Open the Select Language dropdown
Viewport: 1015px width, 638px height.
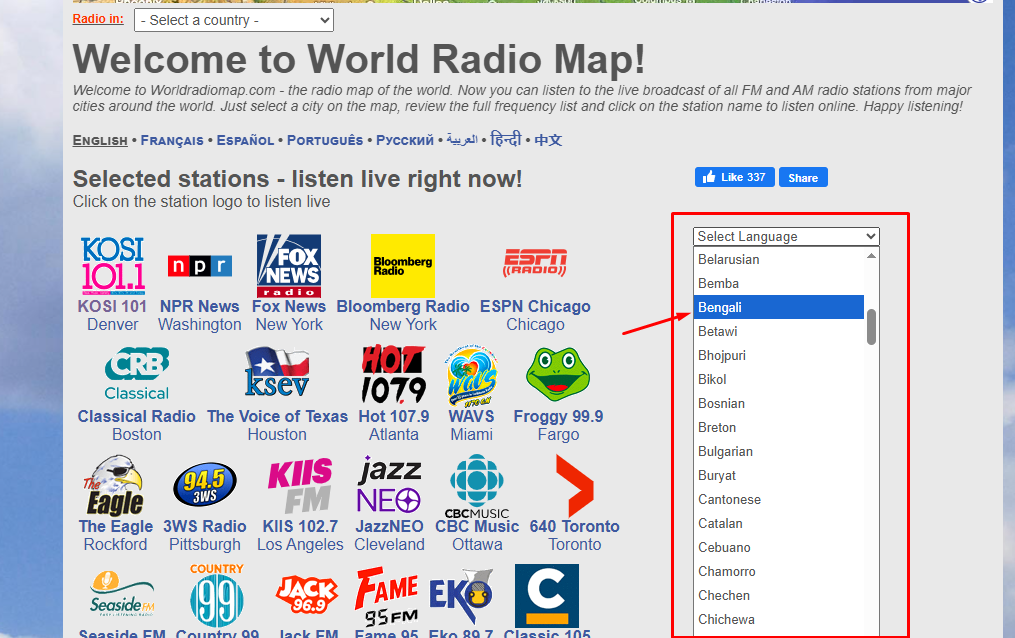click(786, 236)
